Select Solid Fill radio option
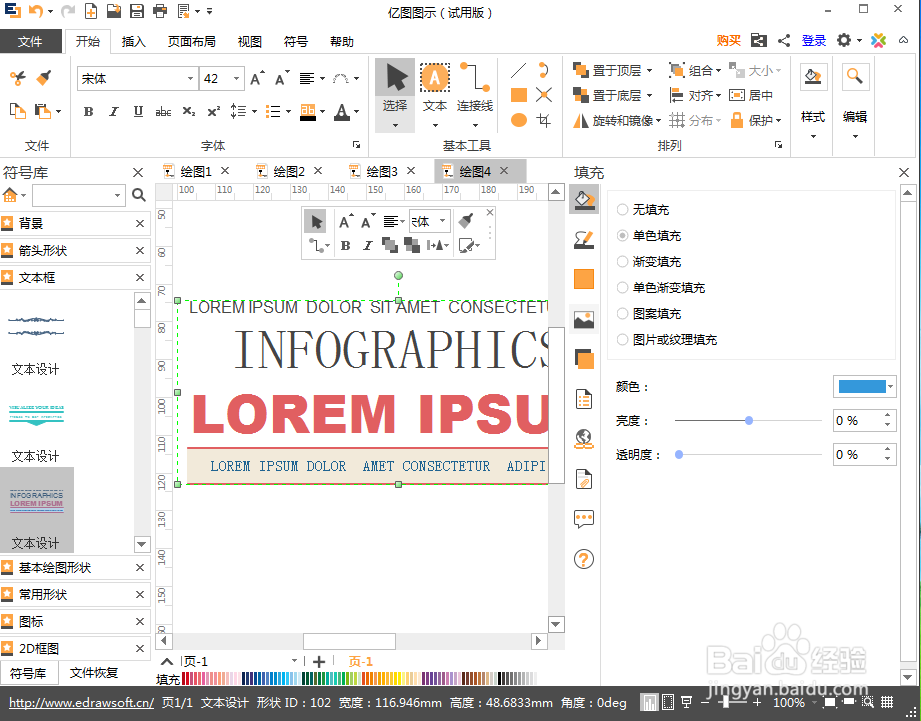 coord(622,235)
